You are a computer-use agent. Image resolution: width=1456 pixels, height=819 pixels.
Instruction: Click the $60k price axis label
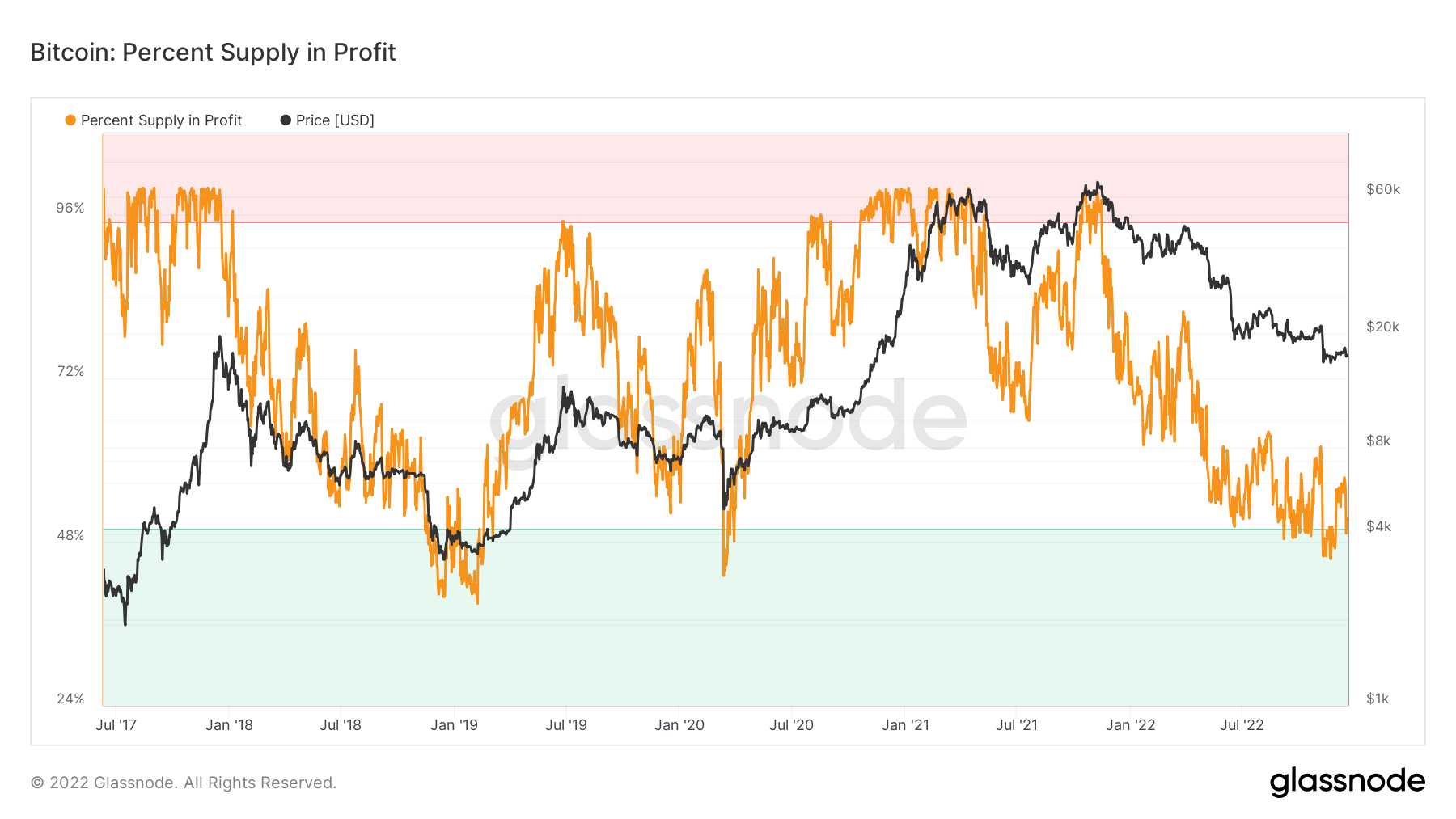pos(1382,189)
